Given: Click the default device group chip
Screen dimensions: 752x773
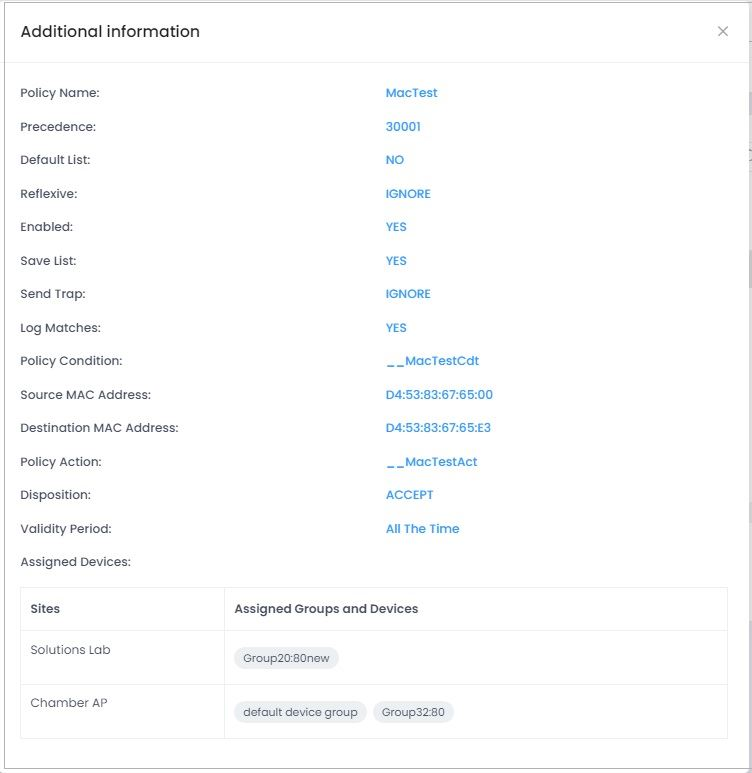Looking at the screenshot, I should (x=300, y=712).
